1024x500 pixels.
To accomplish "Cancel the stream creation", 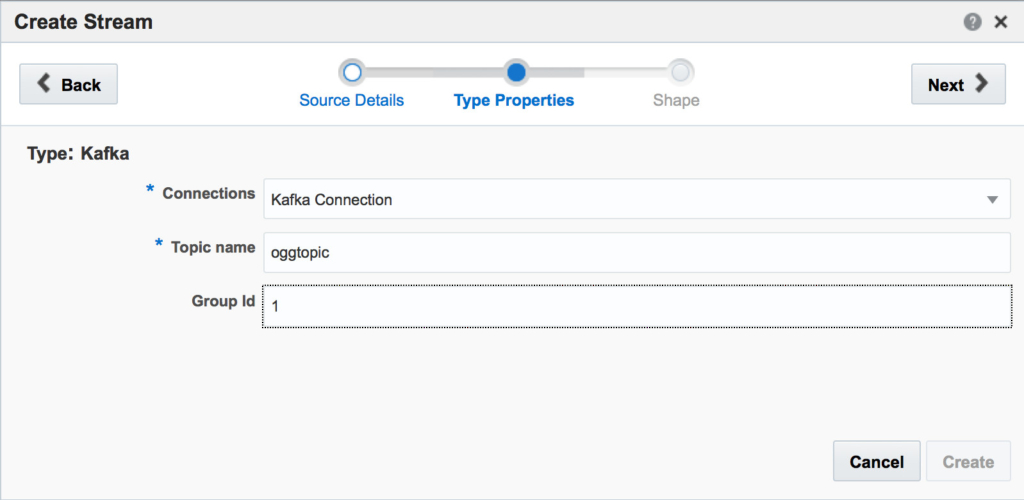I will click(x=876, y=461).
